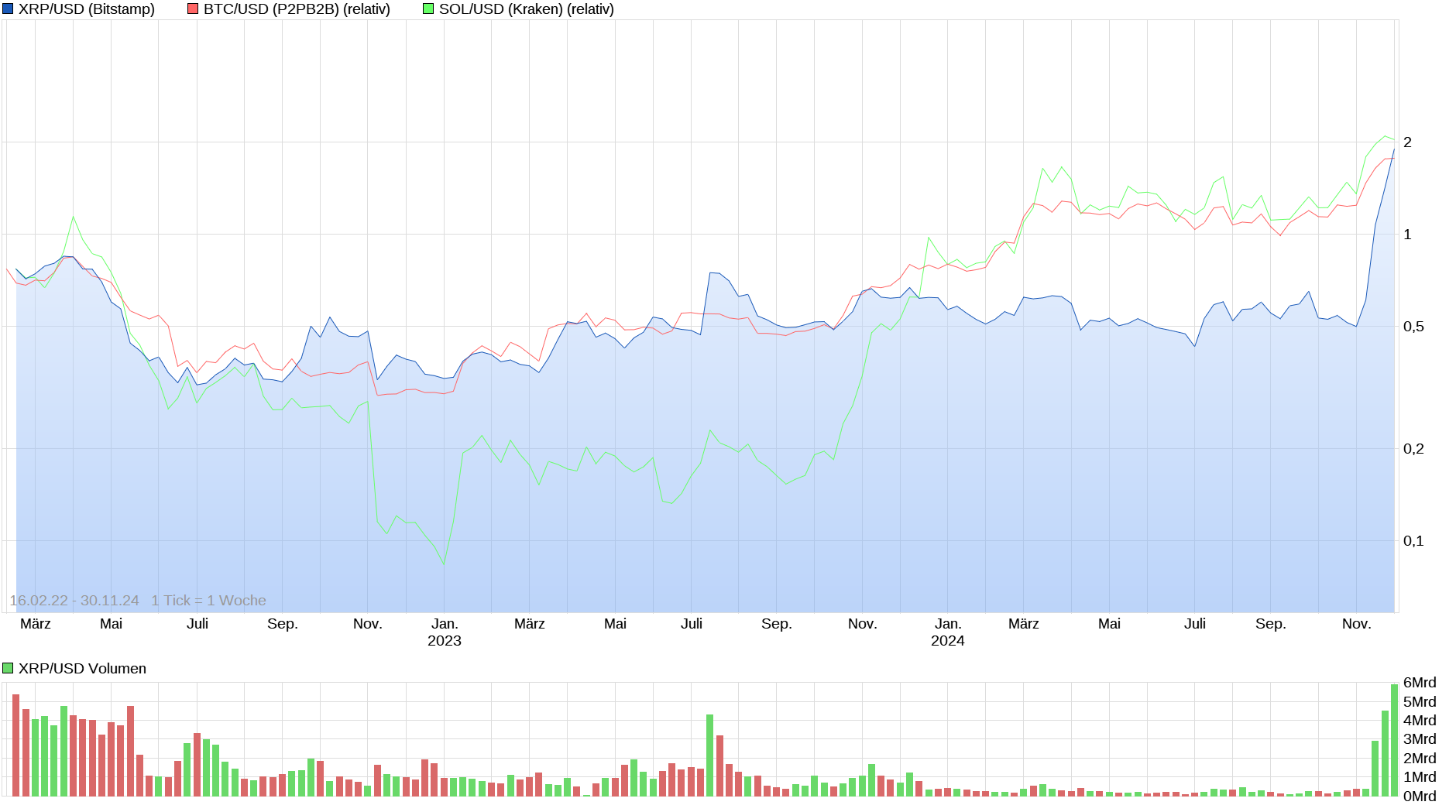Click the green SOL/USD legend swatch
The height and width of the screenshot is (812, 1456).
pyautogui.click(x=428, y=9)
